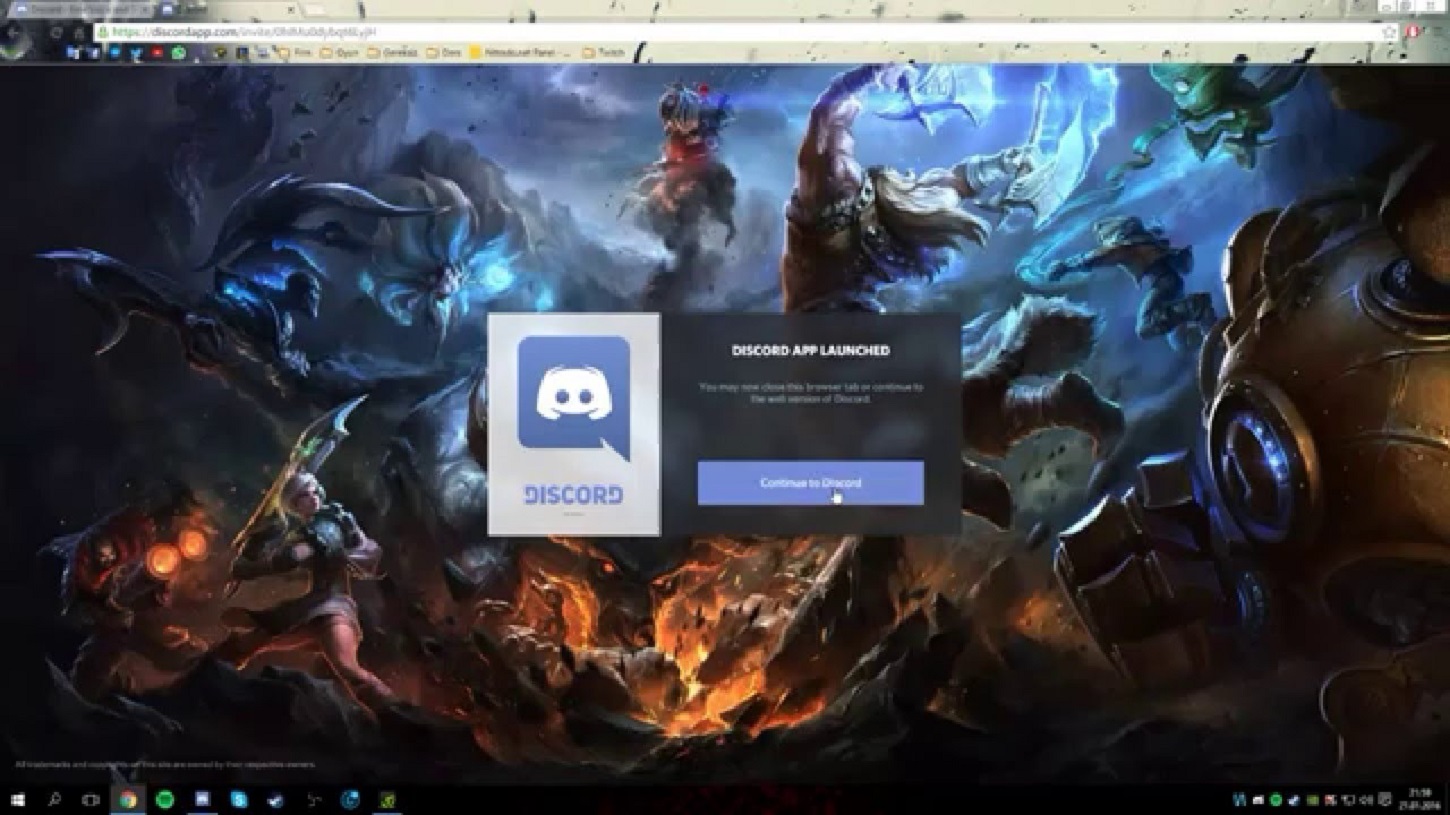Open Task View on the taskbar
The height and width of the screenshot is (815, 1450).
90,800
